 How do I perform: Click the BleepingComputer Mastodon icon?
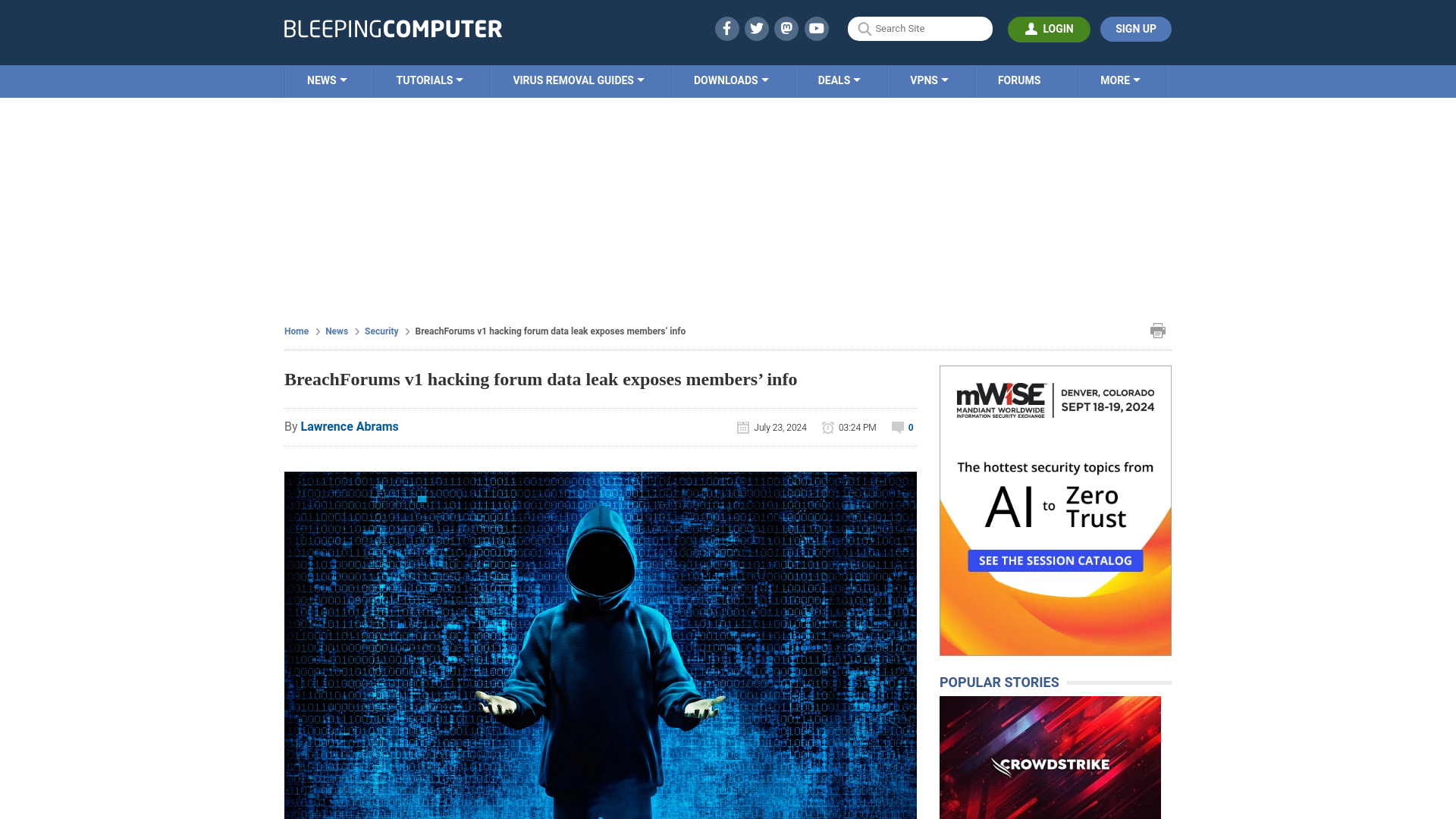pyautogui.click(x=786, y=28)
